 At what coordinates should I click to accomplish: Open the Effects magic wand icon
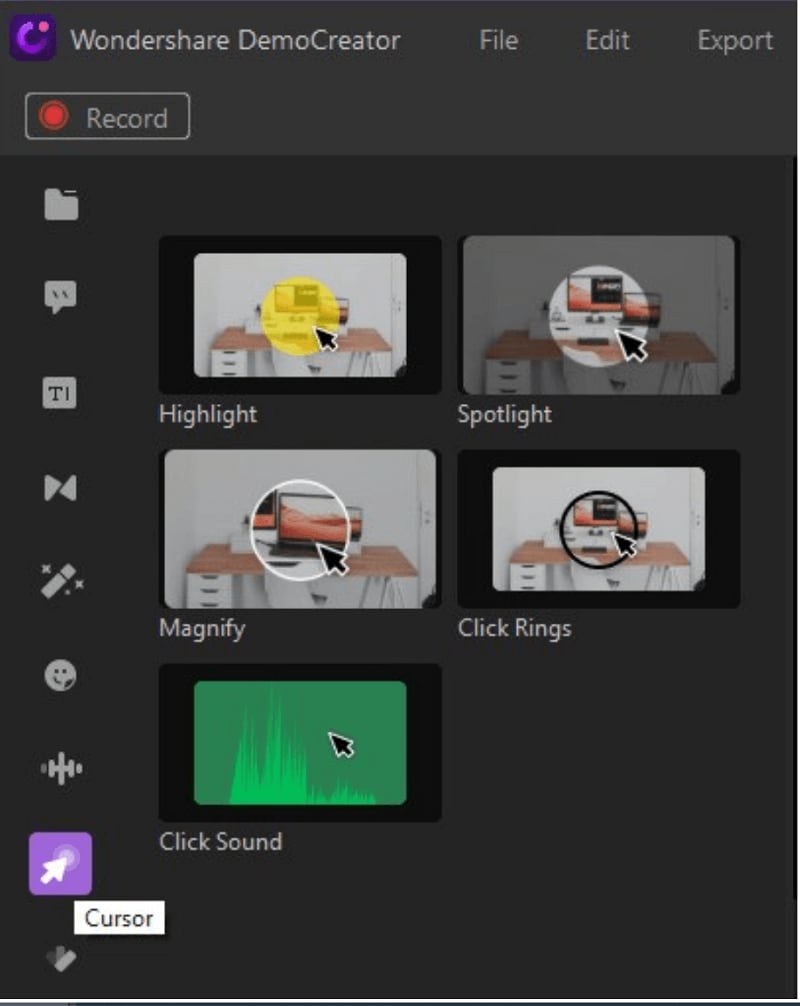click(x=62, y=581)
